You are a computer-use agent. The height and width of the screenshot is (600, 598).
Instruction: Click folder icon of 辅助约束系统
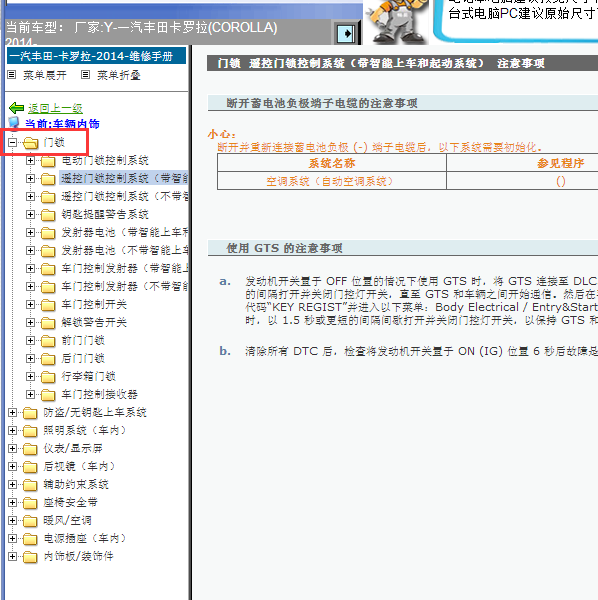point(30,485)
